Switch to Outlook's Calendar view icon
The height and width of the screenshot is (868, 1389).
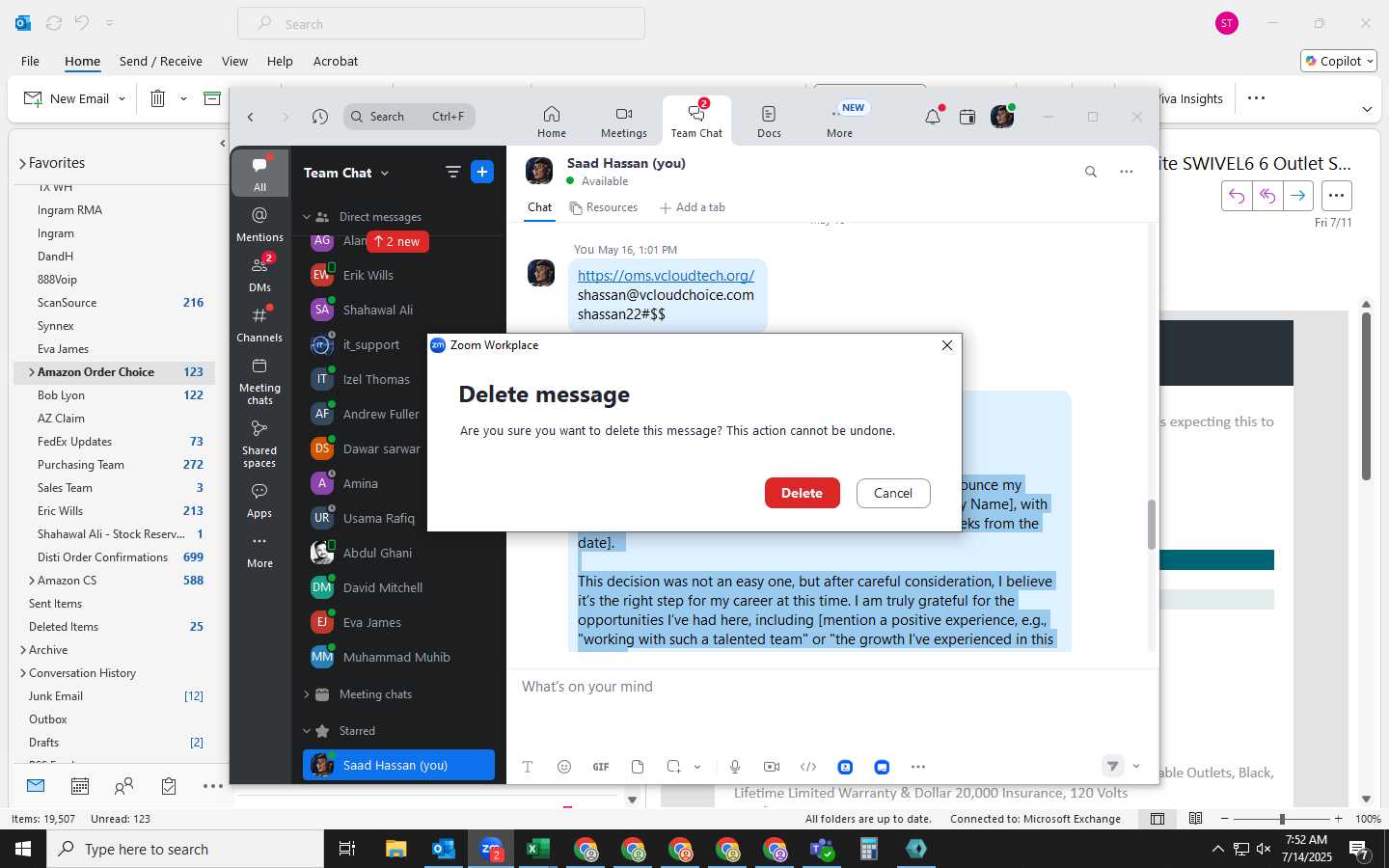(x=80, y=786)
